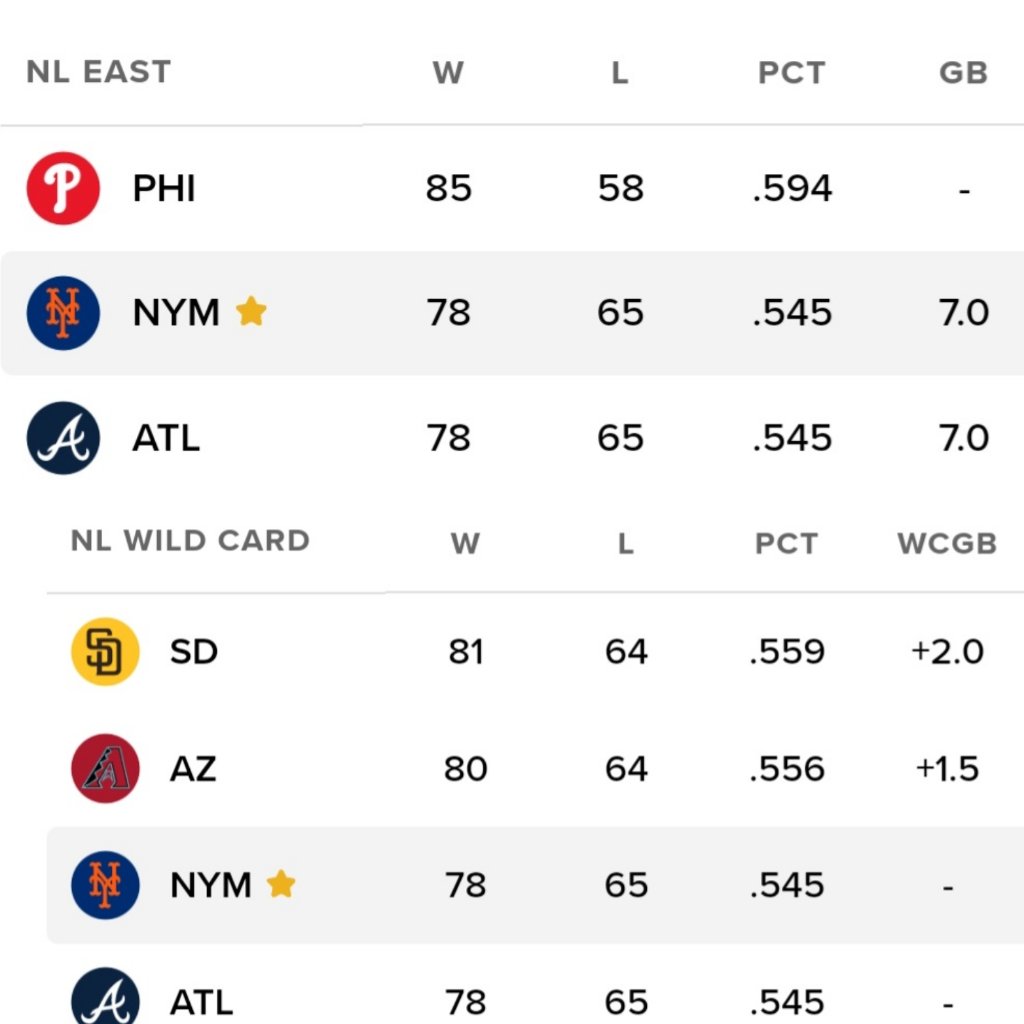Click the Padres +2.0 WCGB value
This screenshot has height=1024, width=1024.
click(x=947, y=652)
